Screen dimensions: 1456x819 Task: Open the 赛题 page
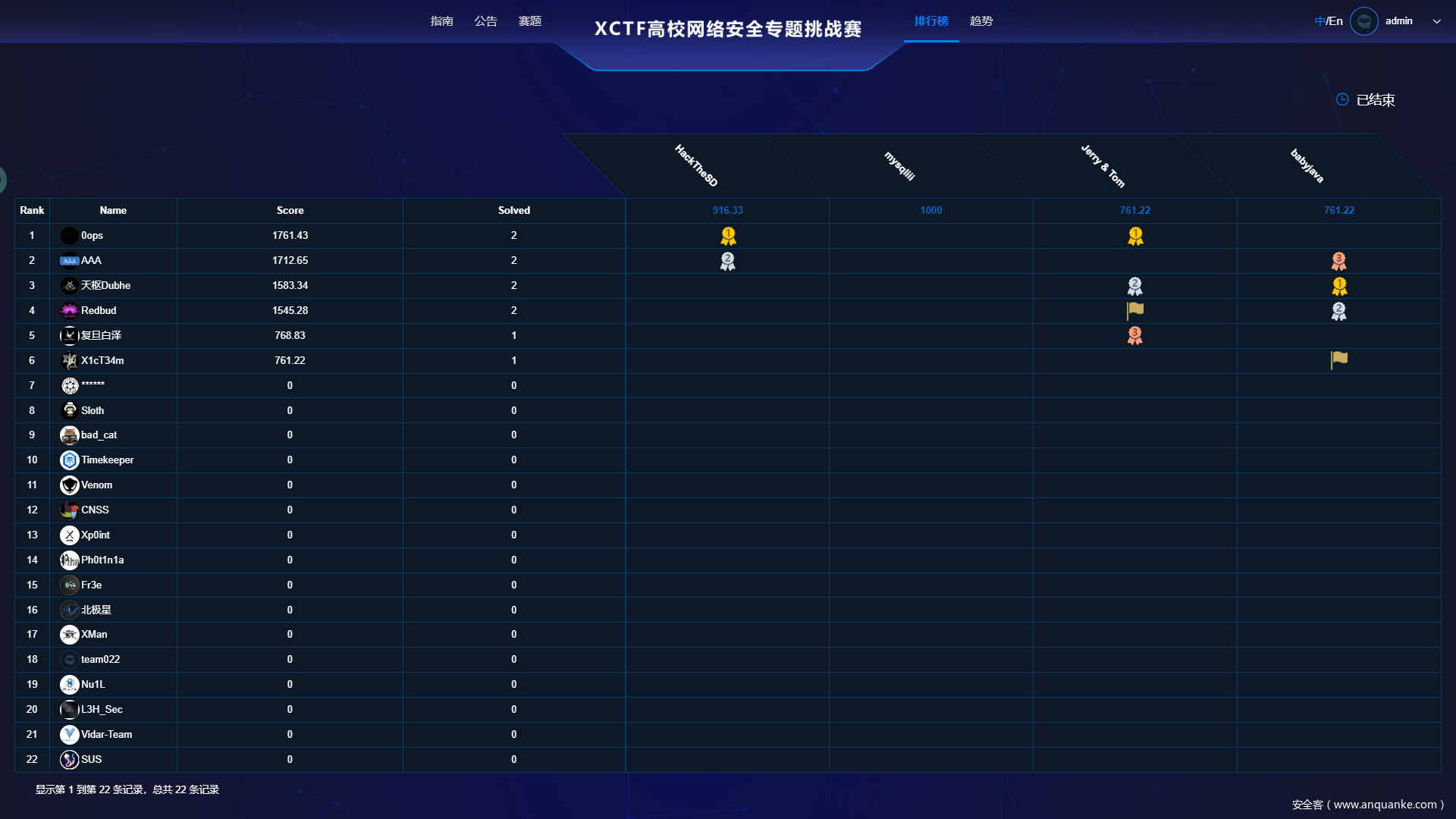tap(530, 21)
